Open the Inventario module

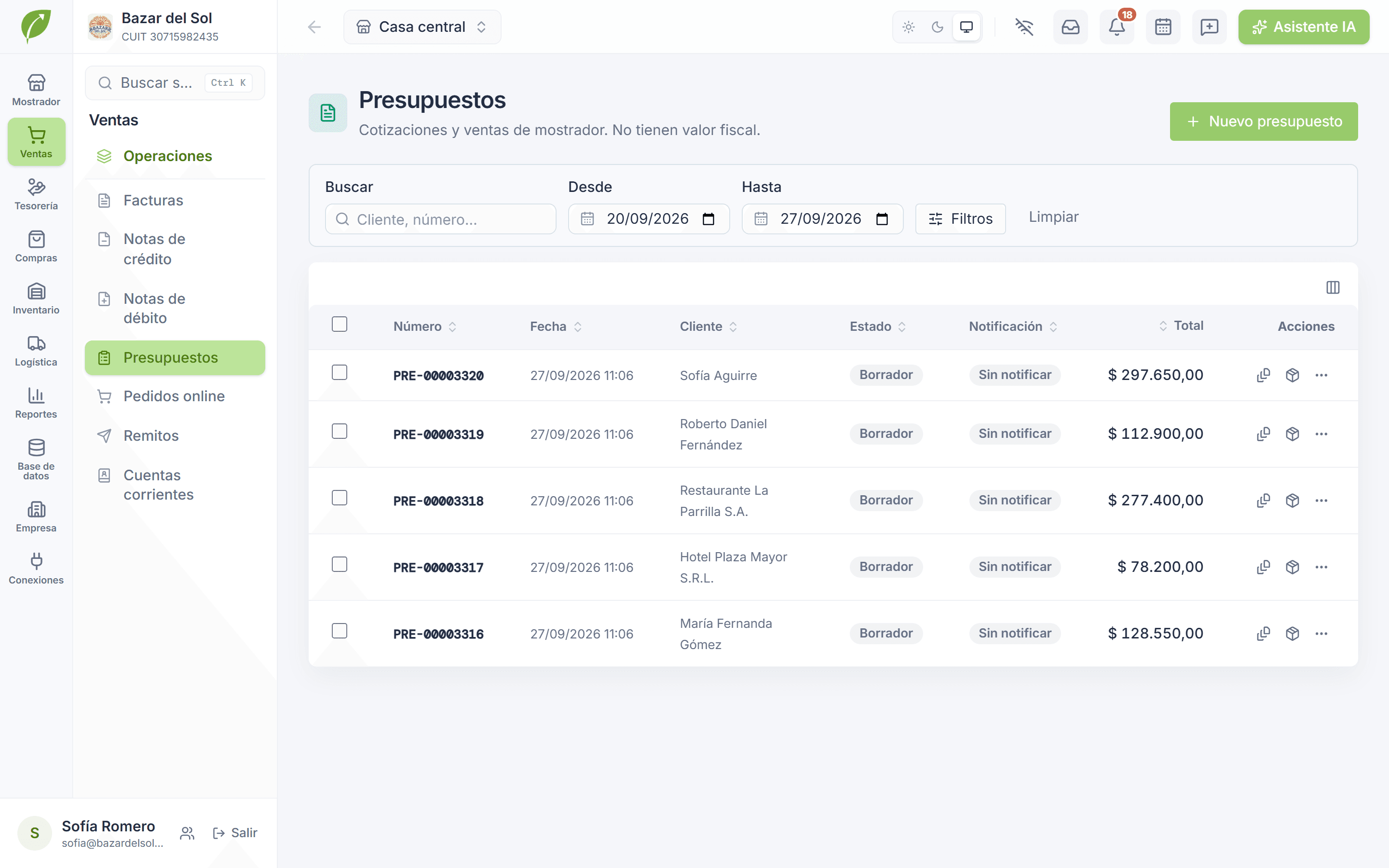(x=36, y=298)
